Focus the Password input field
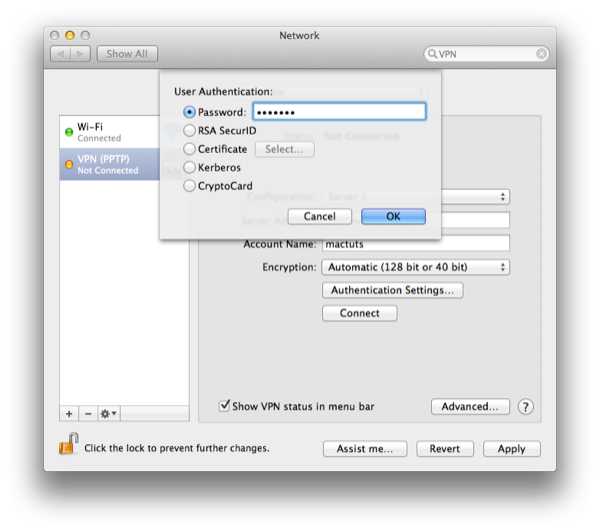The height and width of the screenshot is (532, 600). [339, 112]
